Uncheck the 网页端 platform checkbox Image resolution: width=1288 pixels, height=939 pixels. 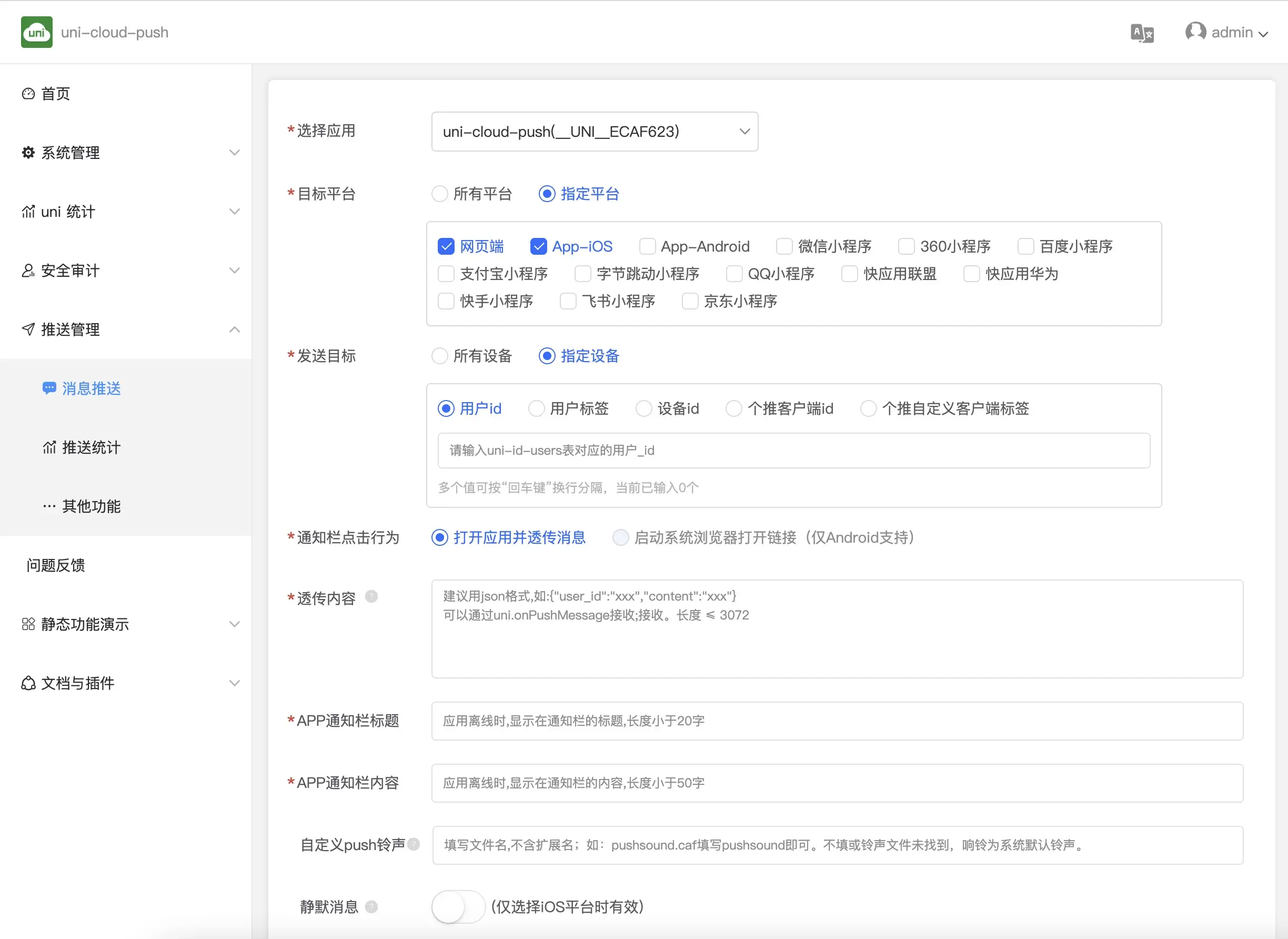click(446, 246)
